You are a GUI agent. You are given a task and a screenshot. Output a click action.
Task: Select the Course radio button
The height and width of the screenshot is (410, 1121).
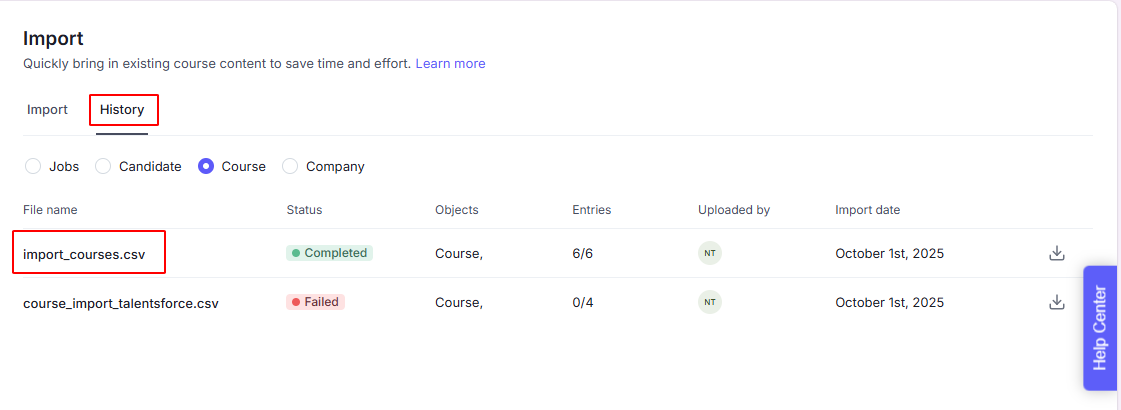(x=206, y=167)
